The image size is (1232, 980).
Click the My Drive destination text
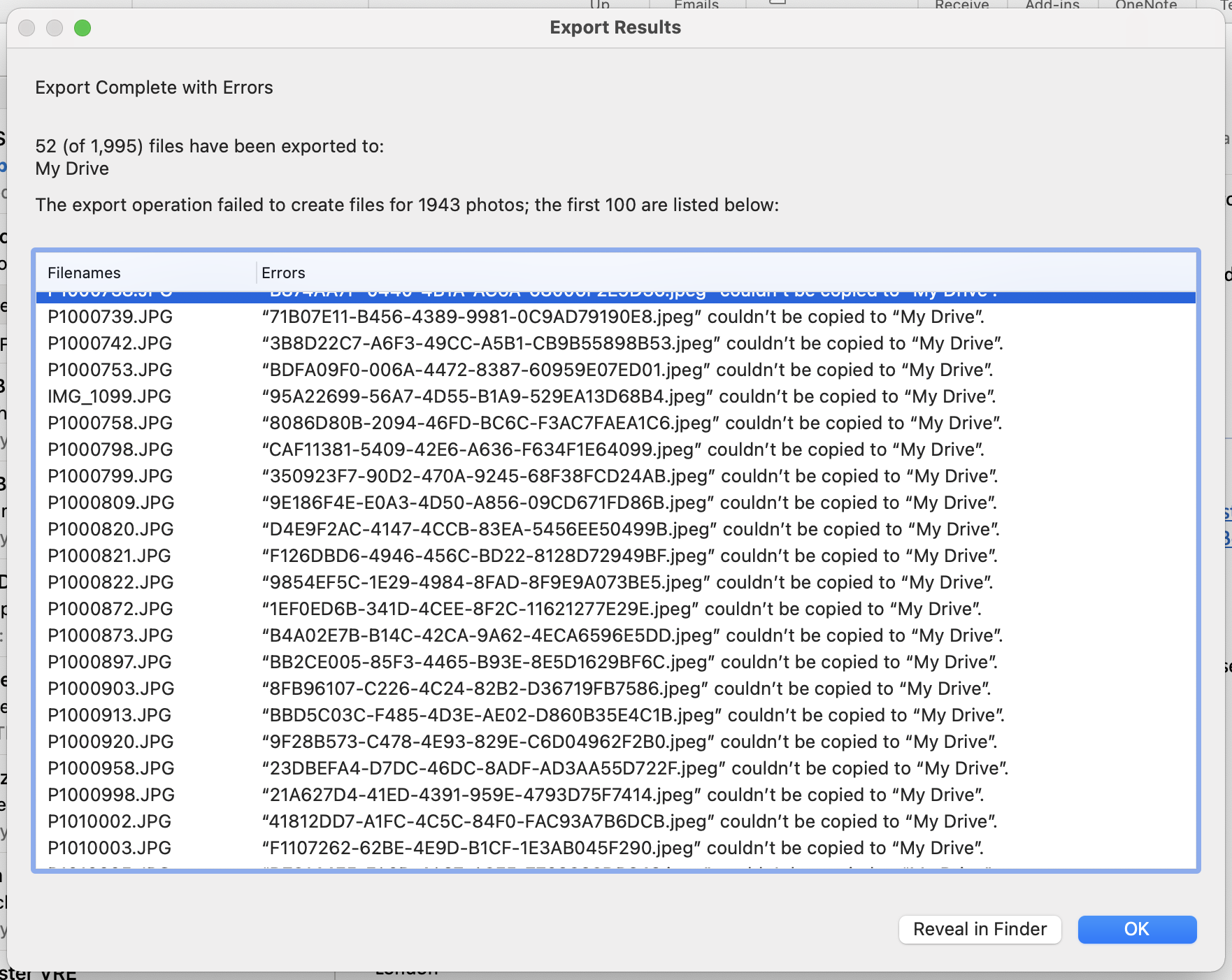point(72,168)
